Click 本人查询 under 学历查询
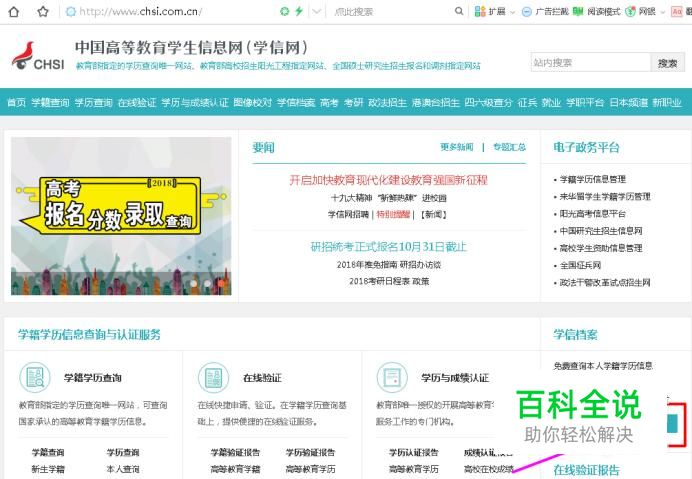 point(123,469)
